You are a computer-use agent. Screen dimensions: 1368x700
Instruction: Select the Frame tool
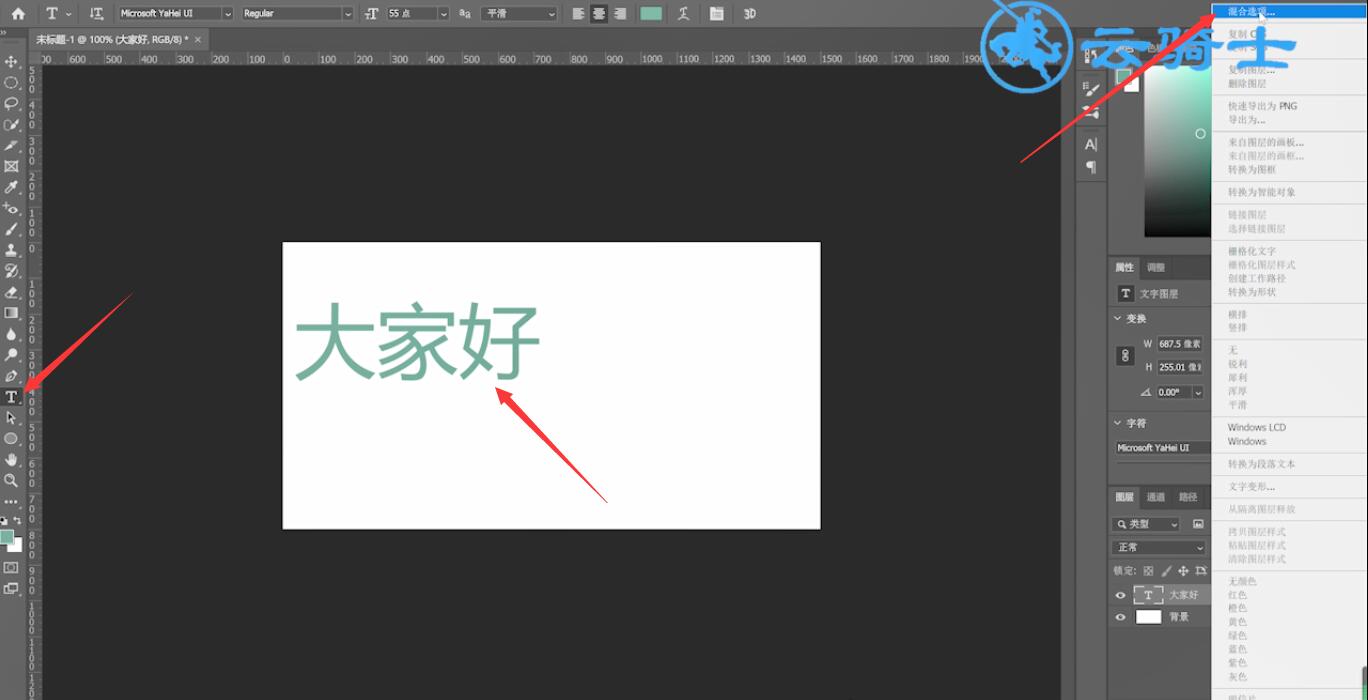(x=12, y=167)
